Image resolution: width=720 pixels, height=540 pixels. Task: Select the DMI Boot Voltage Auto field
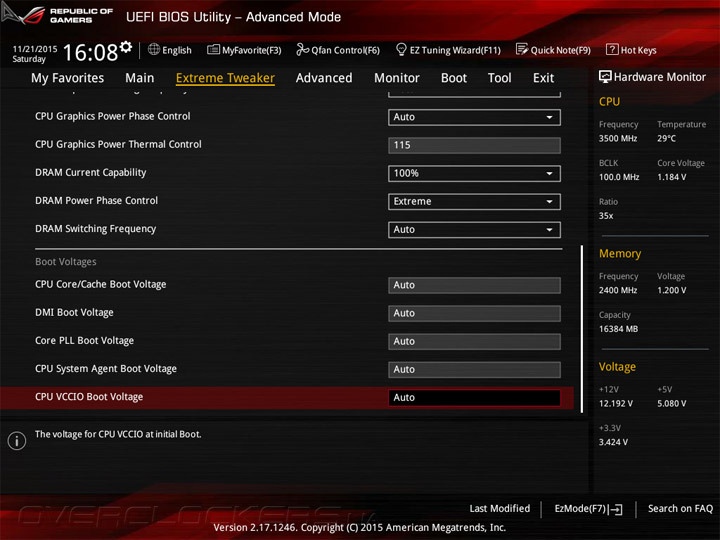coord(474,313)
